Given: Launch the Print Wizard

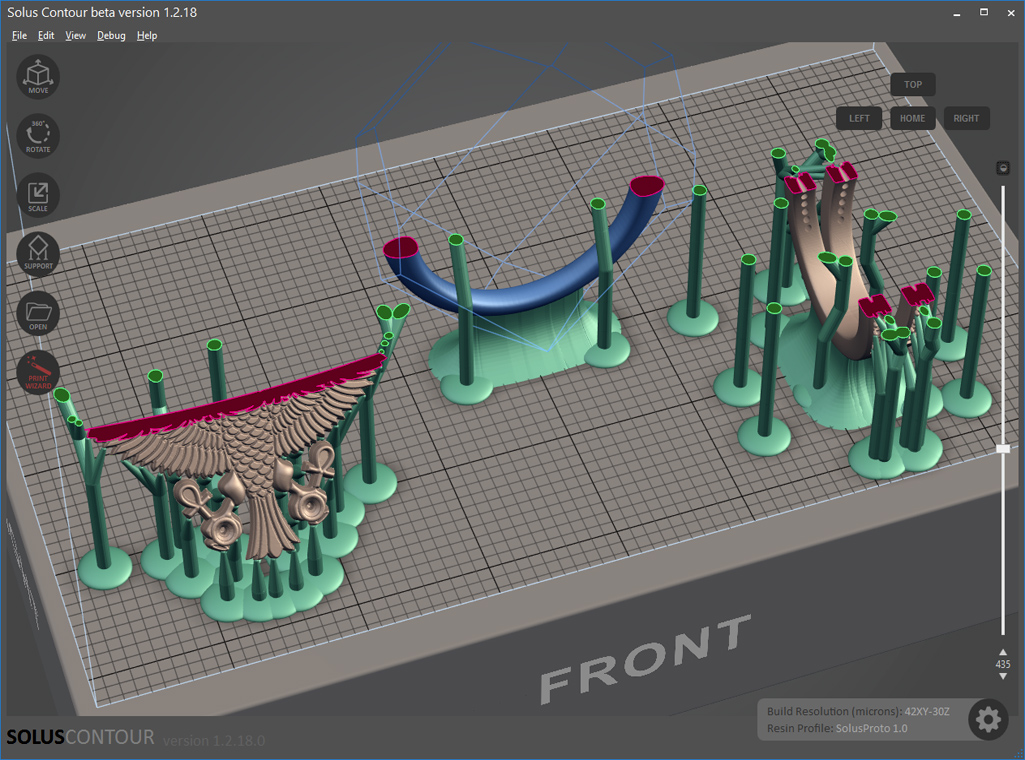Looking at the screenshot, I should tap(38, 372).
